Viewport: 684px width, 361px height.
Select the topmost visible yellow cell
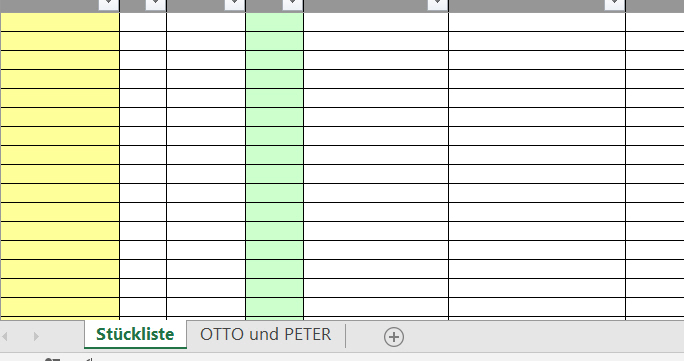(60, 22)
